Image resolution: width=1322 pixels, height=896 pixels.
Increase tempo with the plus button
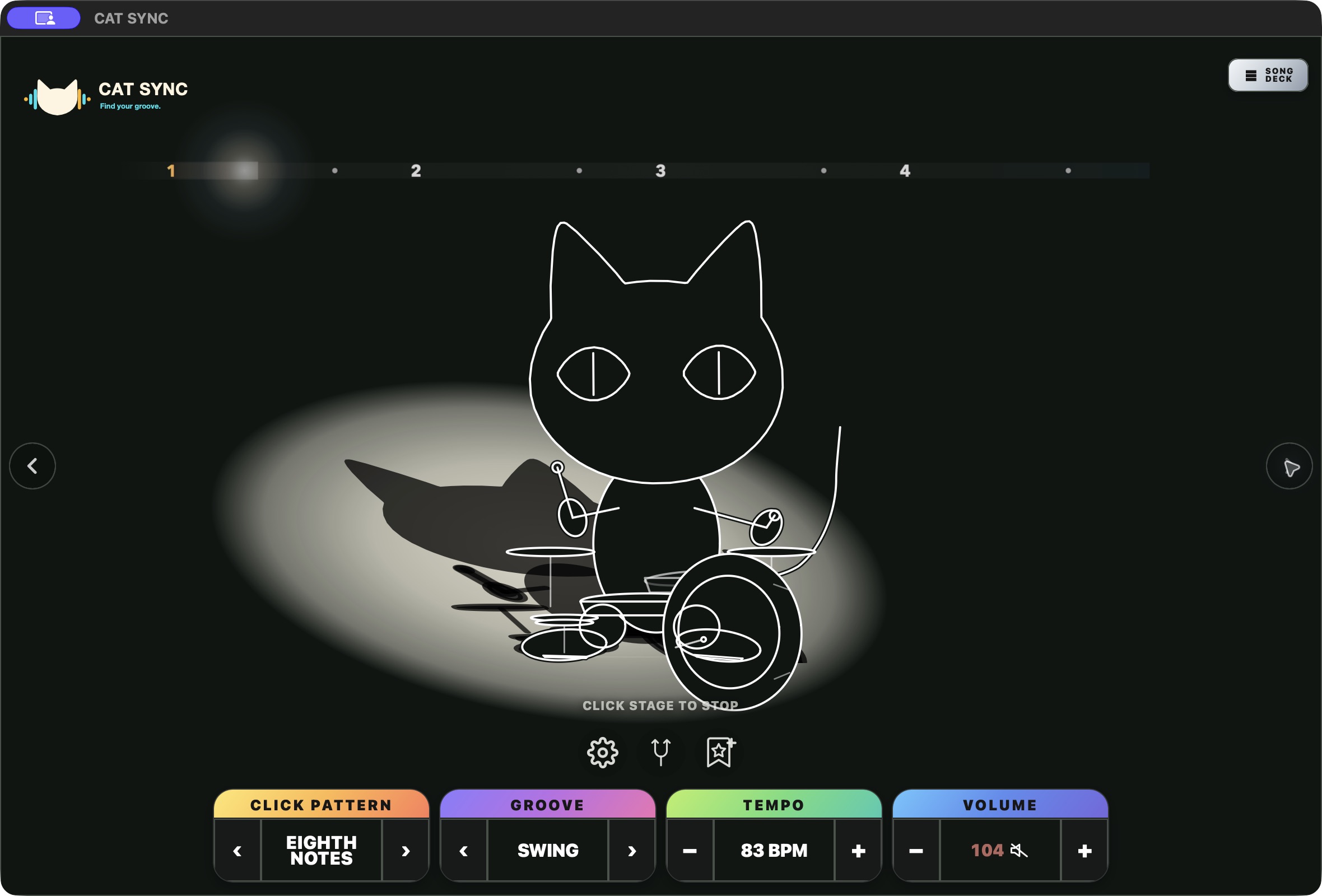click(858, 851)
